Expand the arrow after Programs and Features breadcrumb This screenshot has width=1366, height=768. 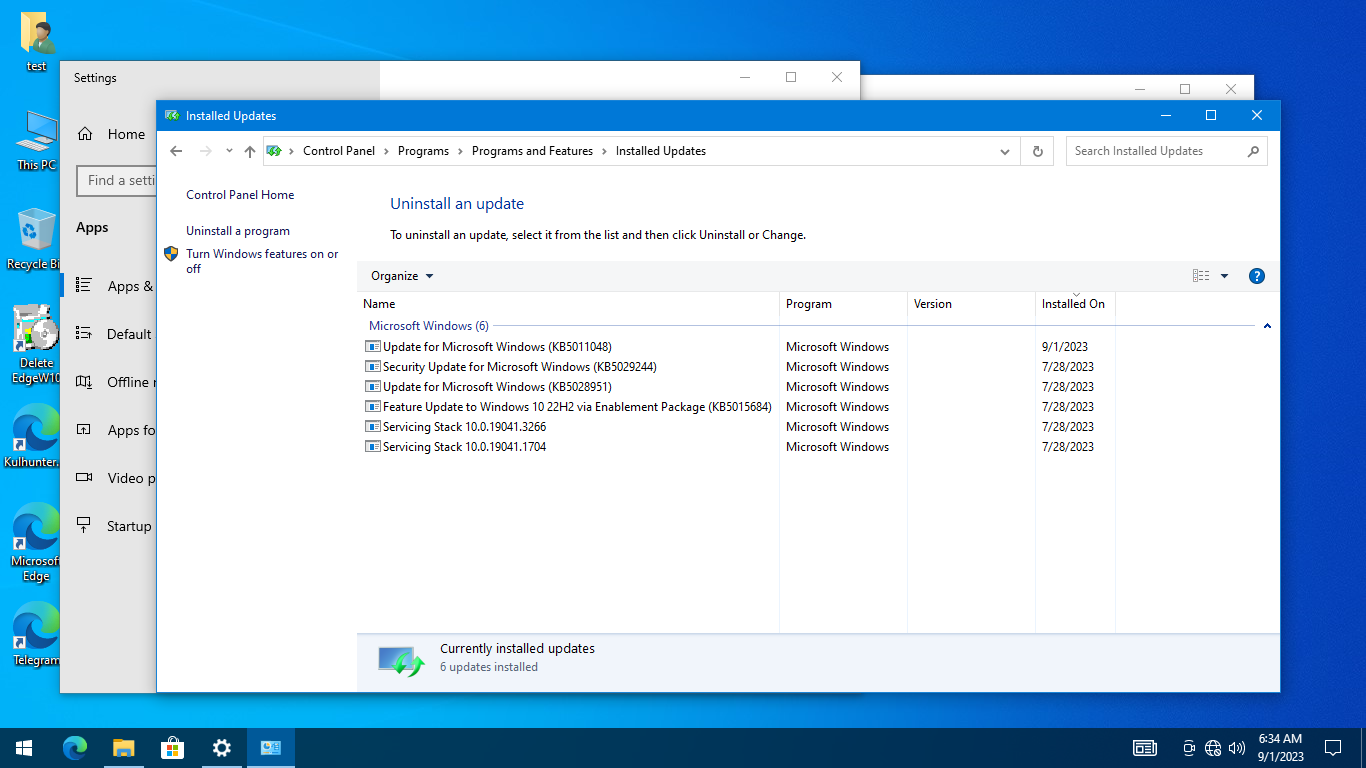pos(604,151)
